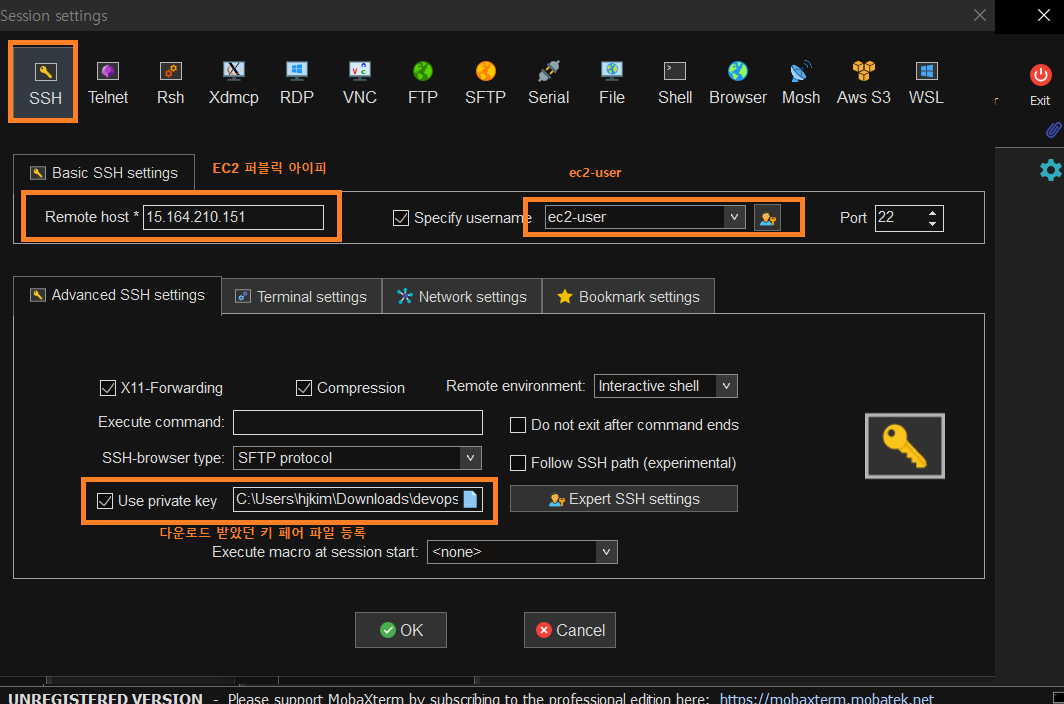Switch to Terminal settings tab
Screen dimensions: 1064x704
click(301, 297)
